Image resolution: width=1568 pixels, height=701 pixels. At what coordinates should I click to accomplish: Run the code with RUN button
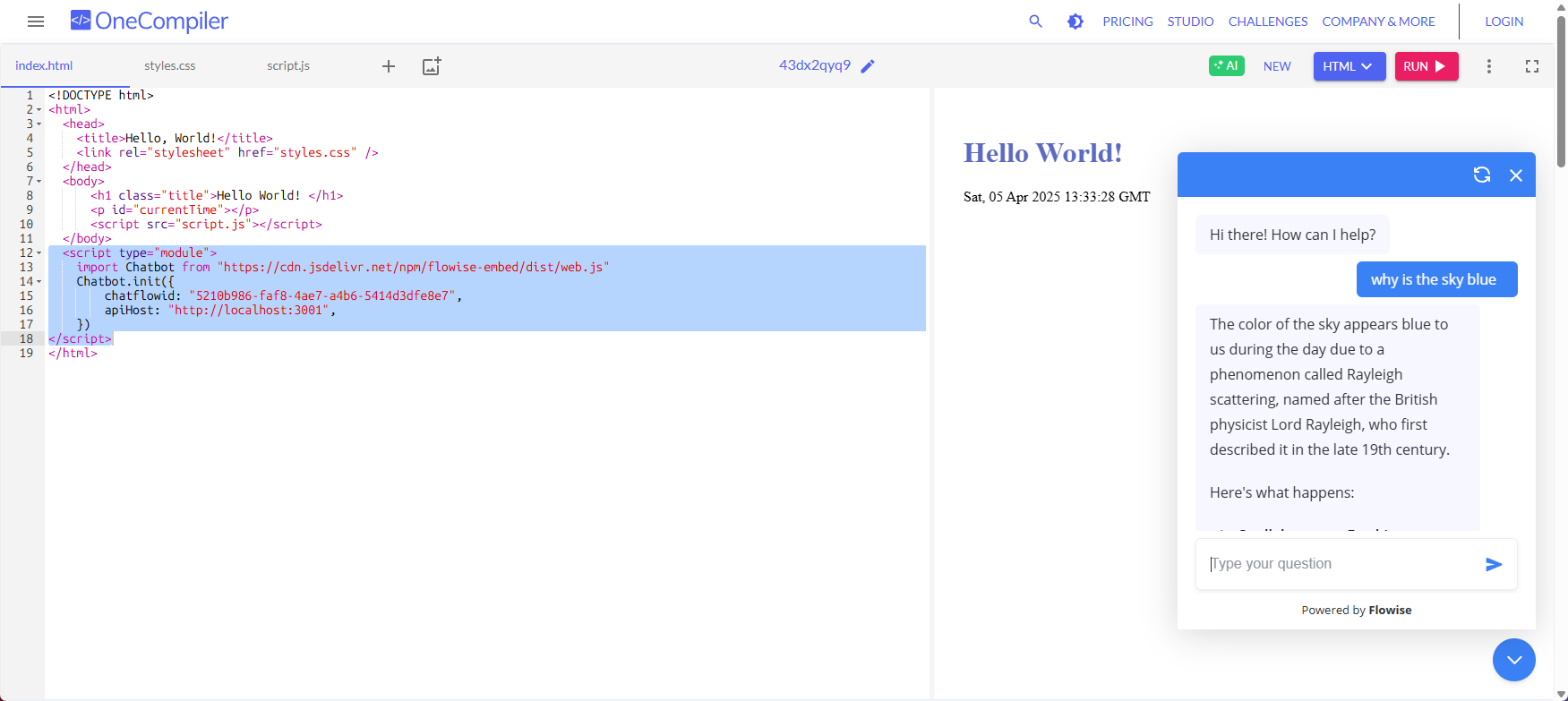point(1427,66)
